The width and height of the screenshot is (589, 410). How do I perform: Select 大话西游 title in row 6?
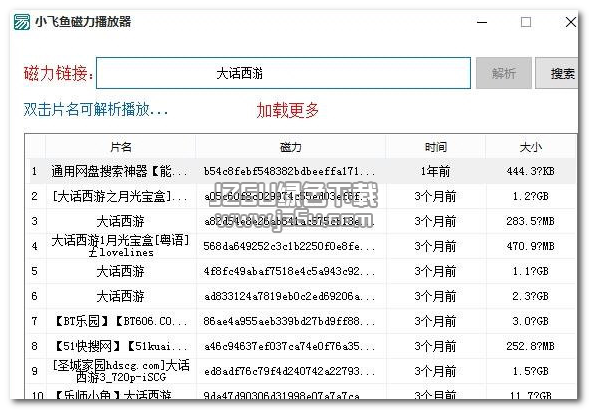(x=121, y=296)
